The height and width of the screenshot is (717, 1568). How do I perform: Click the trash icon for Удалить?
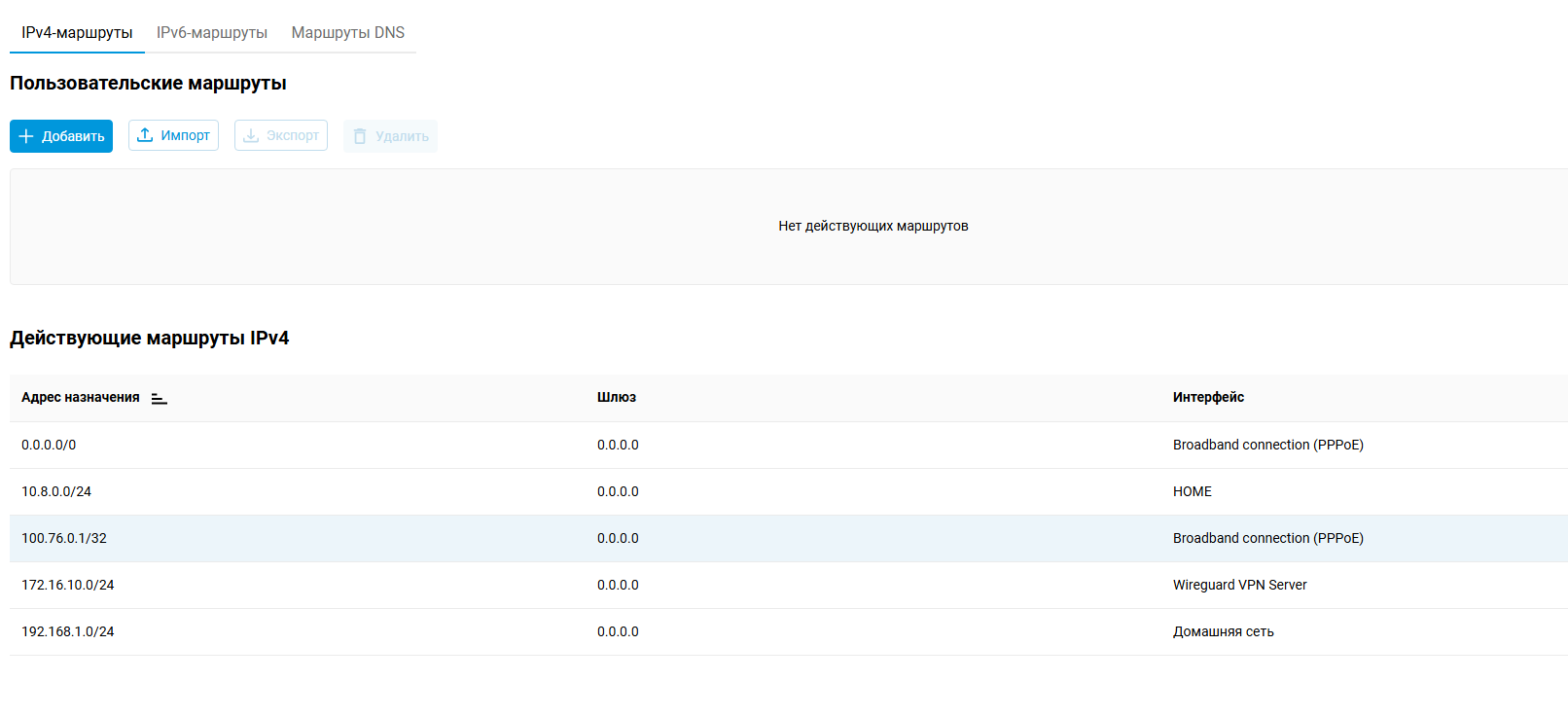[x=360, y=136]
